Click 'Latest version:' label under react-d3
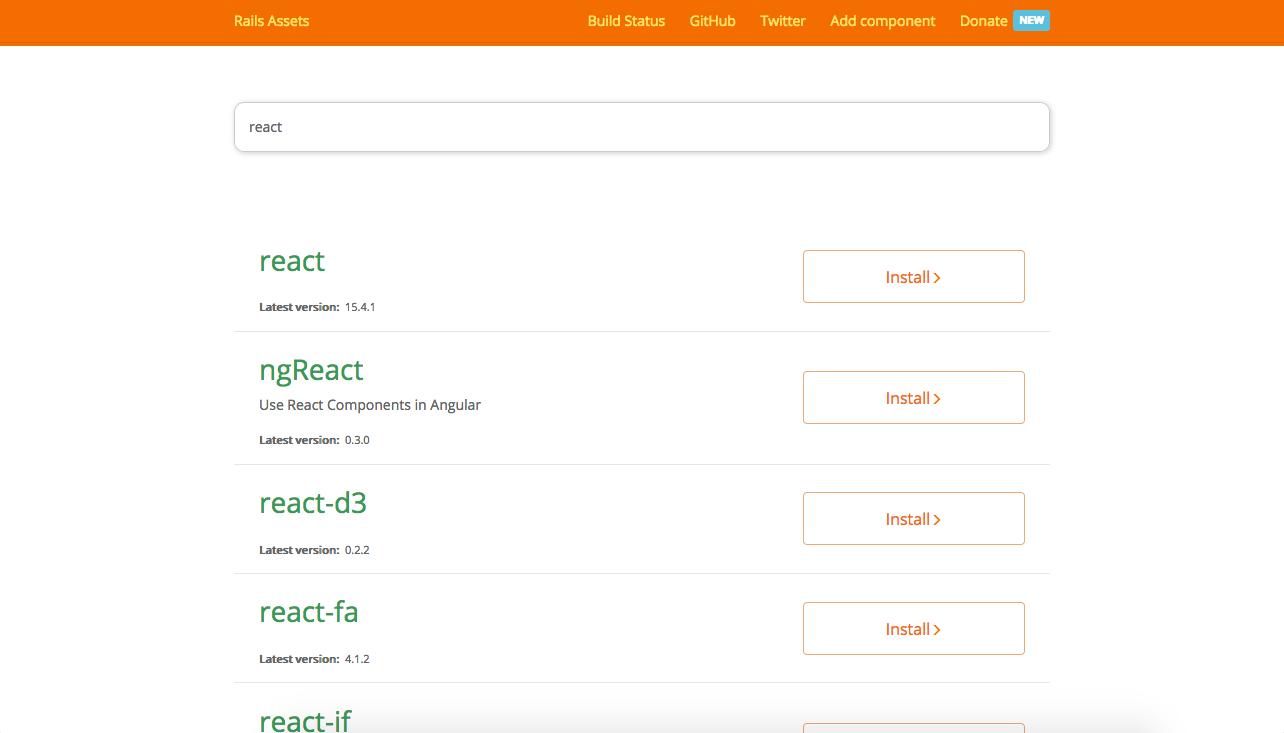This screenshot has width=1284, height=733. [x=299, y=550]
